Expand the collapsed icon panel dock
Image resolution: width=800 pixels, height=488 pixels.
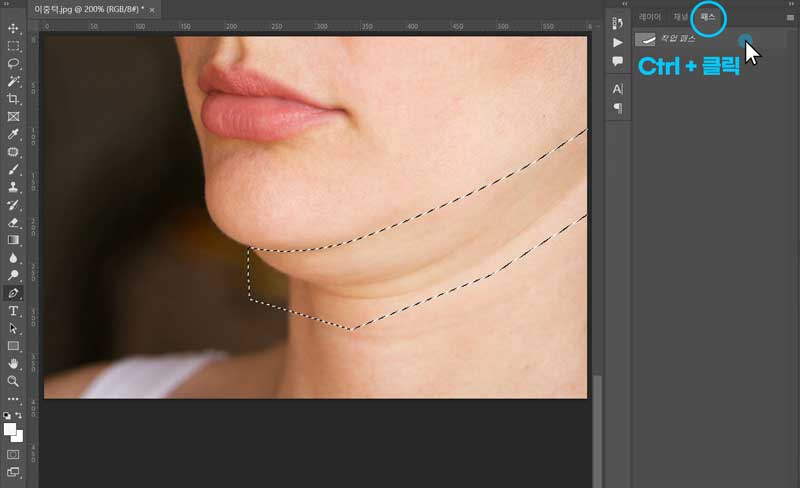coord(624,4)
